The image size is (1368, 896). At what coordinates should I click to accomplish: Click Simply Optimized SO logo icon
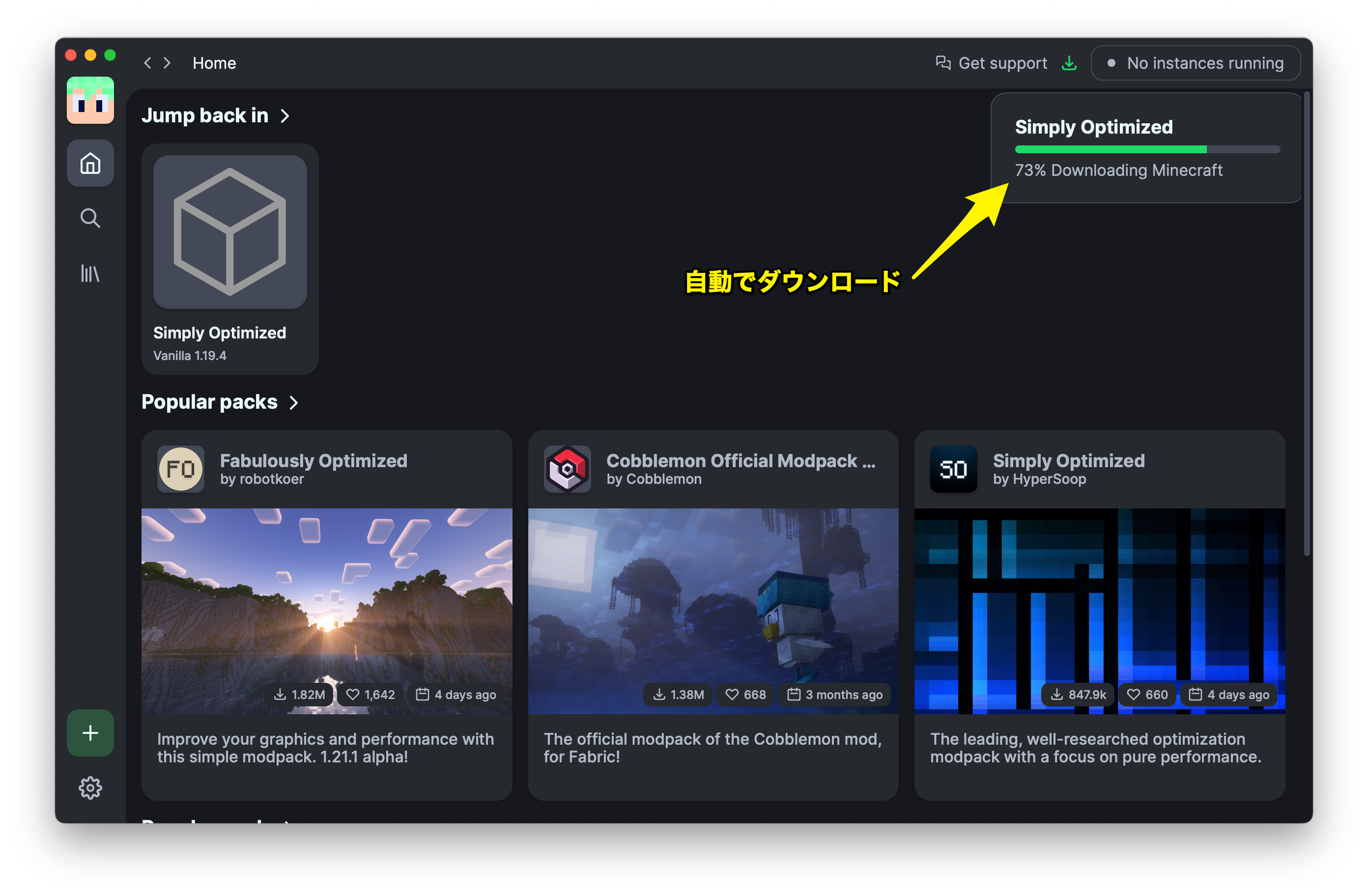pyautogui.click(x=954, y=469)
